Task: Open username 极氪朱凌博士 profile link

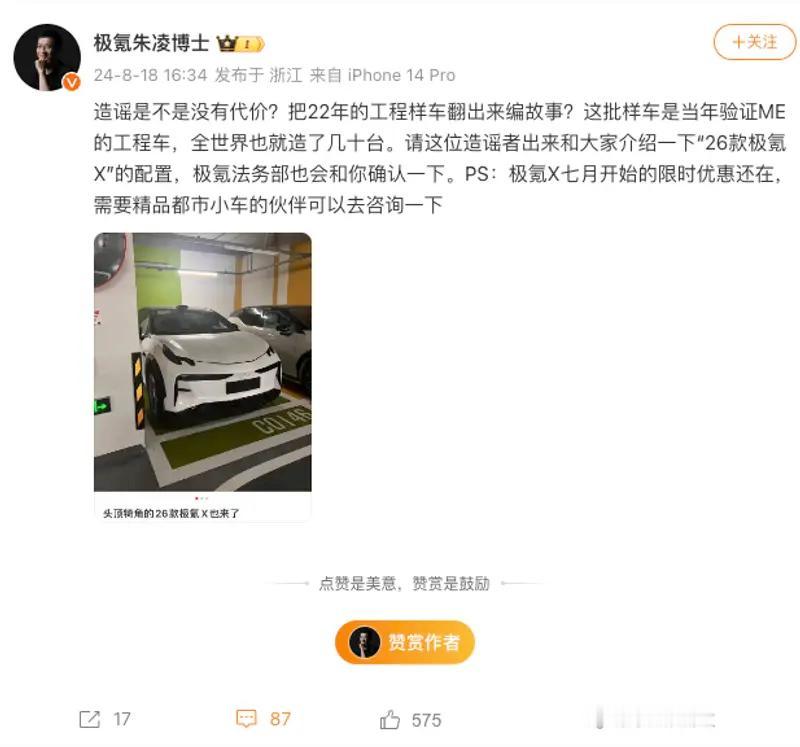Action: tap(152, 43)
